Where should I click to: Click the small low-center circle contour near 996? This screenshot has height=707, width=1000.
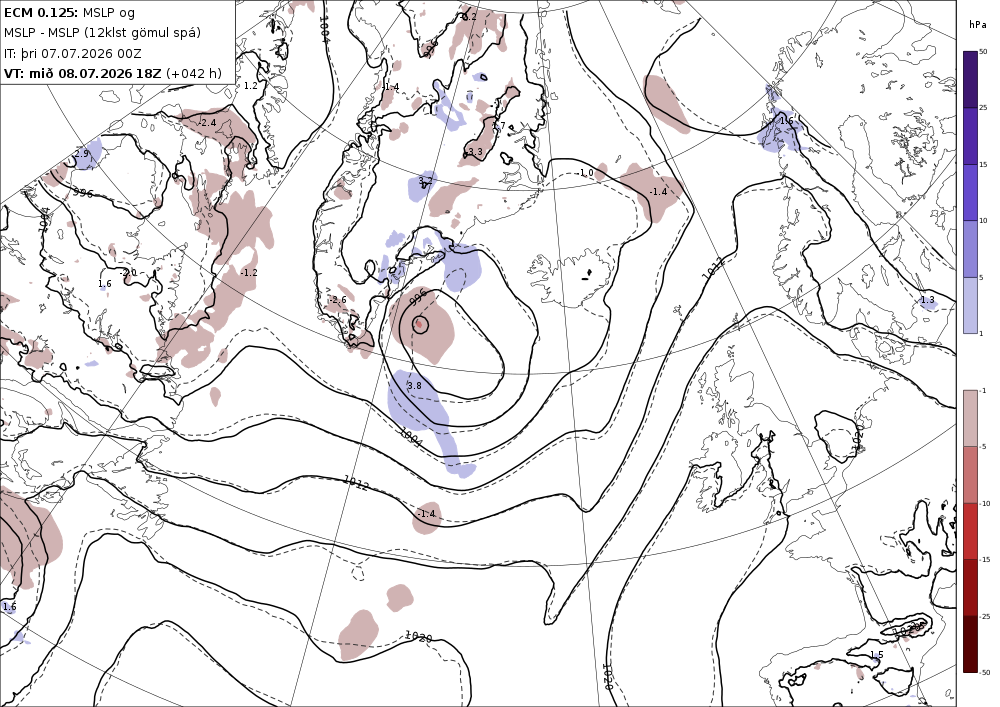click(419, 324)
